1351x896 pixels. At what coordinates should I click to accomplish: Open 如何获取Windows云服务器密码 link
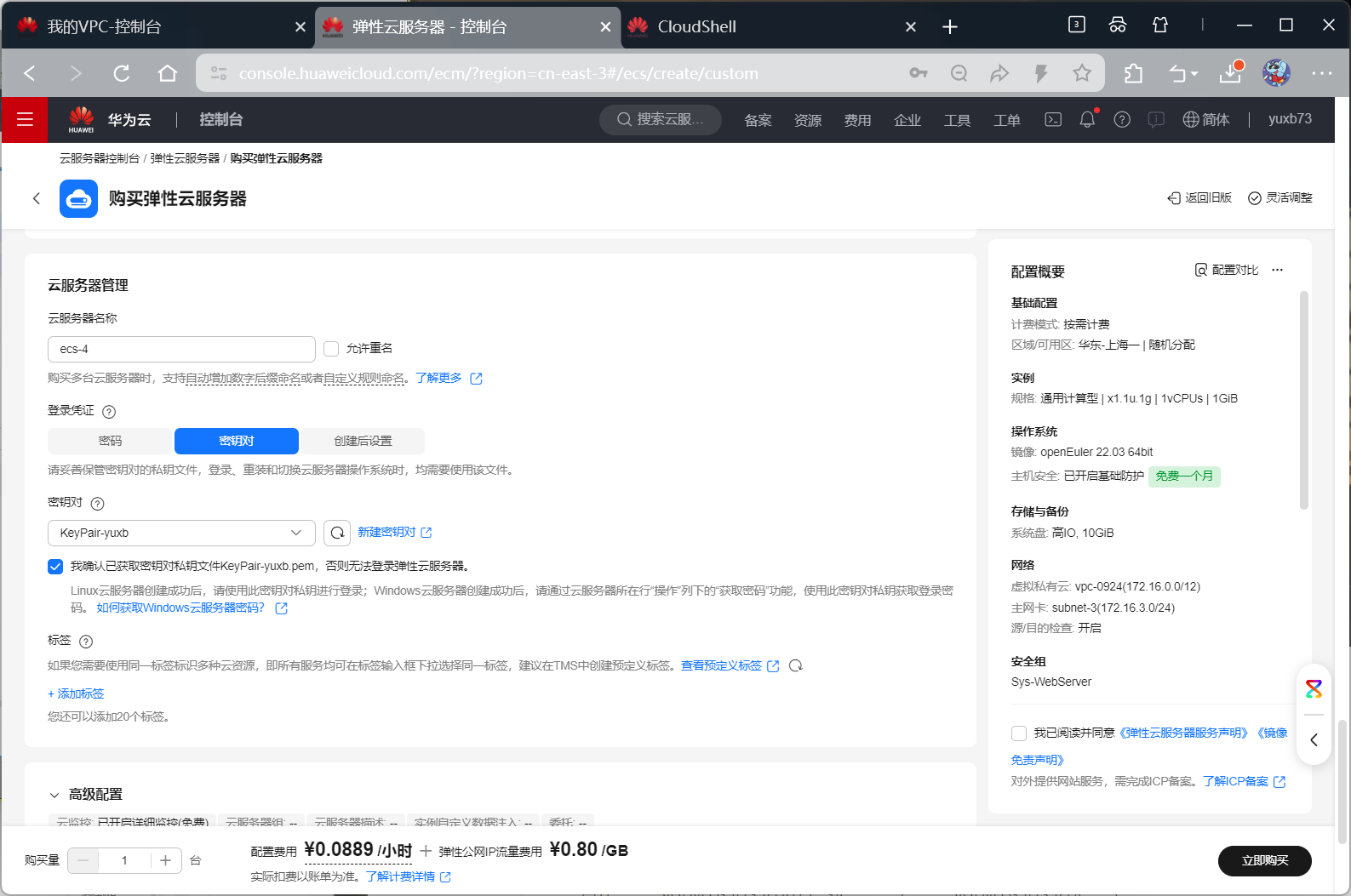(192, 608)
